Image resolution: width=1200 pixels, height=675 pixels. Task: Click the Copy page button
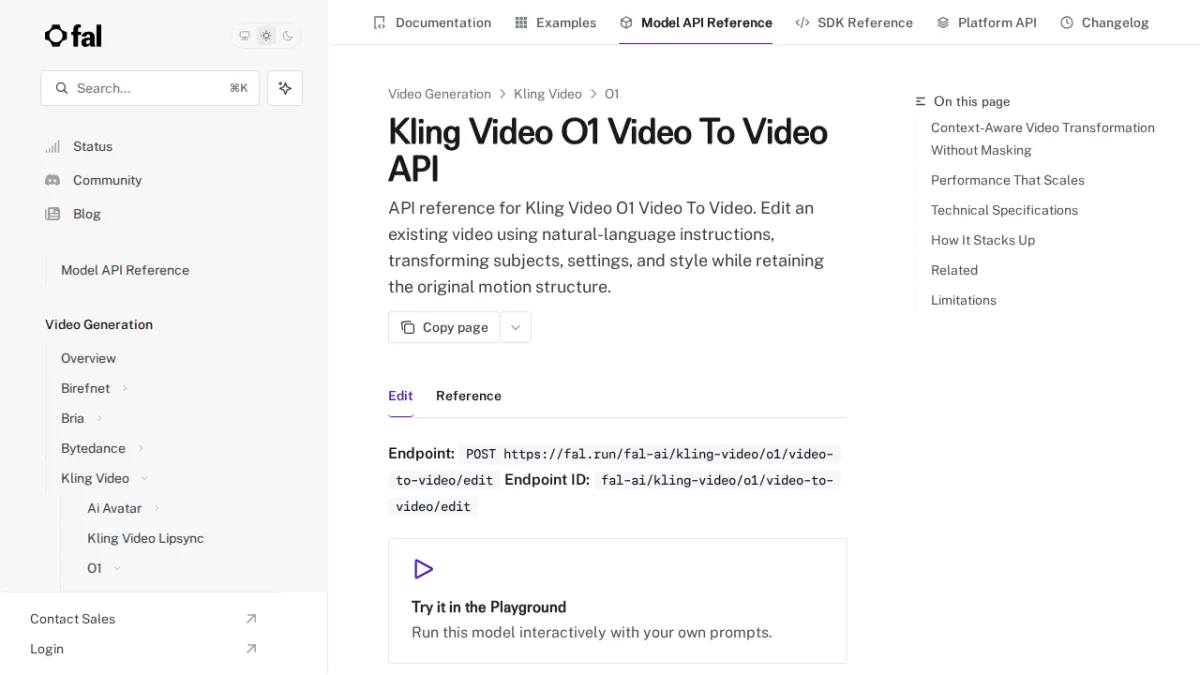click(x=444, y=327)
